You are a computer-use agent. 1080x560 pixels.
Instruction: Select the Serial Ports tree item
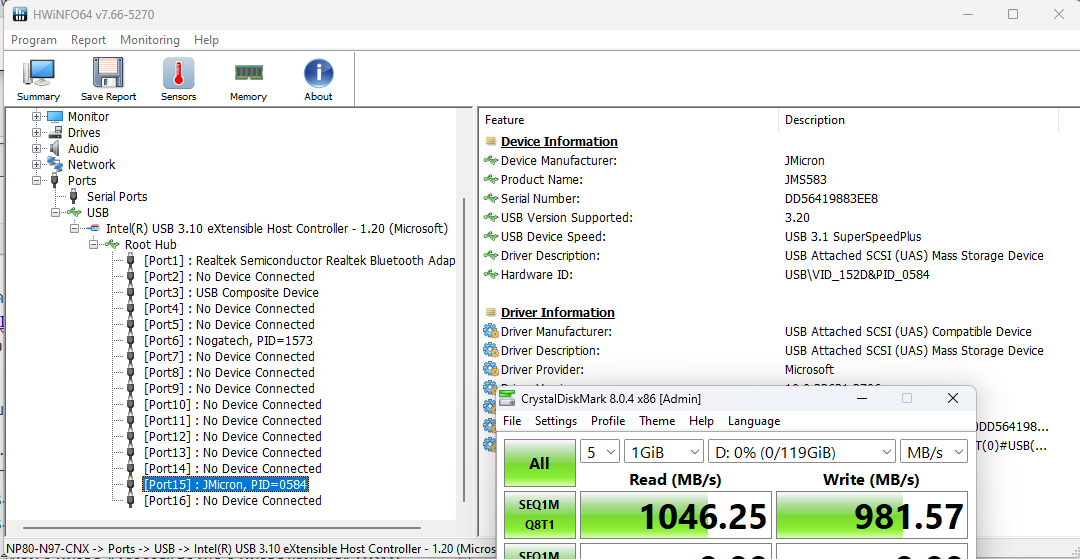point(117,196)
